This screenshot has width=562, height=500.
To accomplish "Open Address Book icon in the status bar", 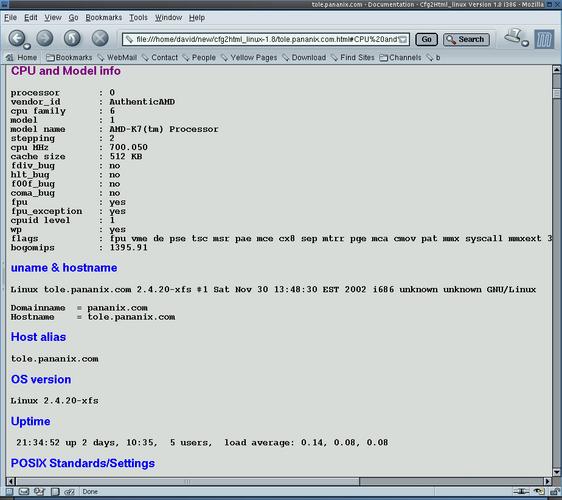I will pyautogui.click(x=55, y=491).
